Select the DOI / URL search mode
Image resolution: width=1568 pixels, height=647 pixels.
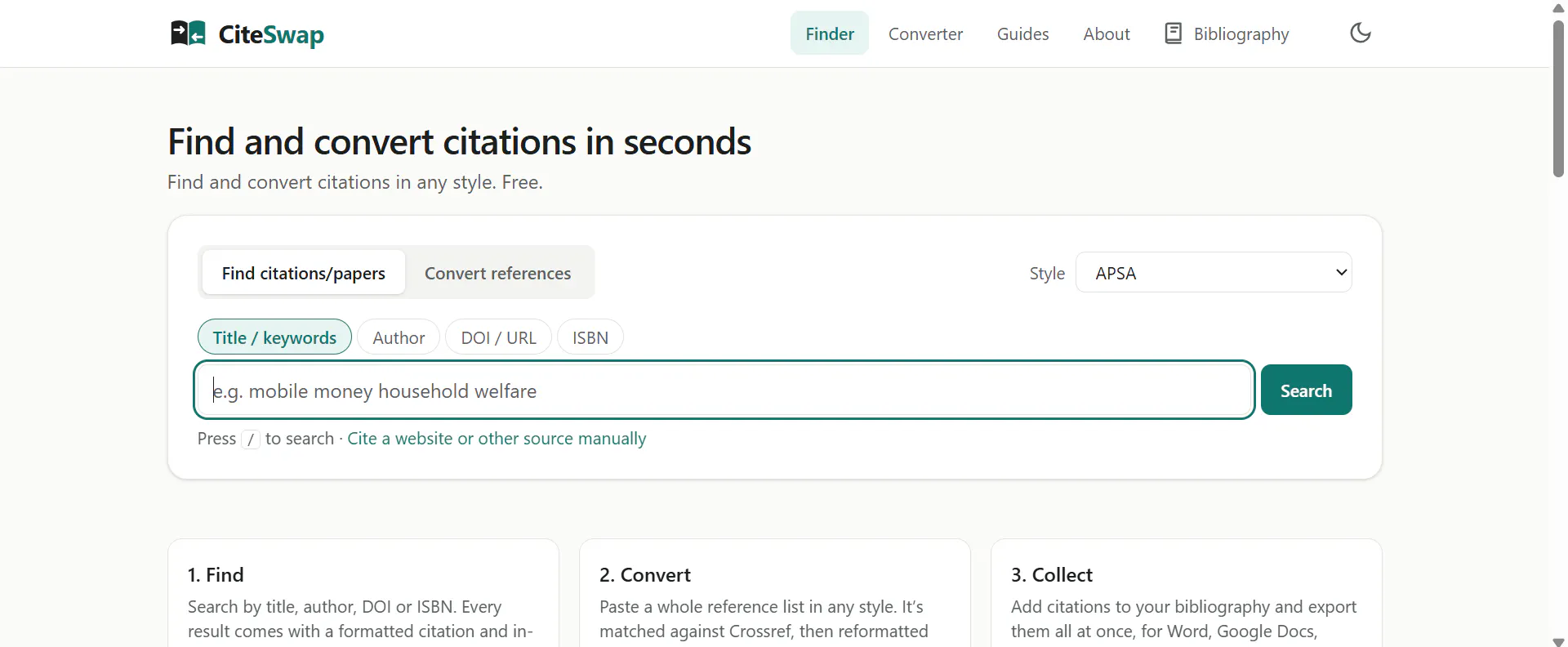pos(498,337)
